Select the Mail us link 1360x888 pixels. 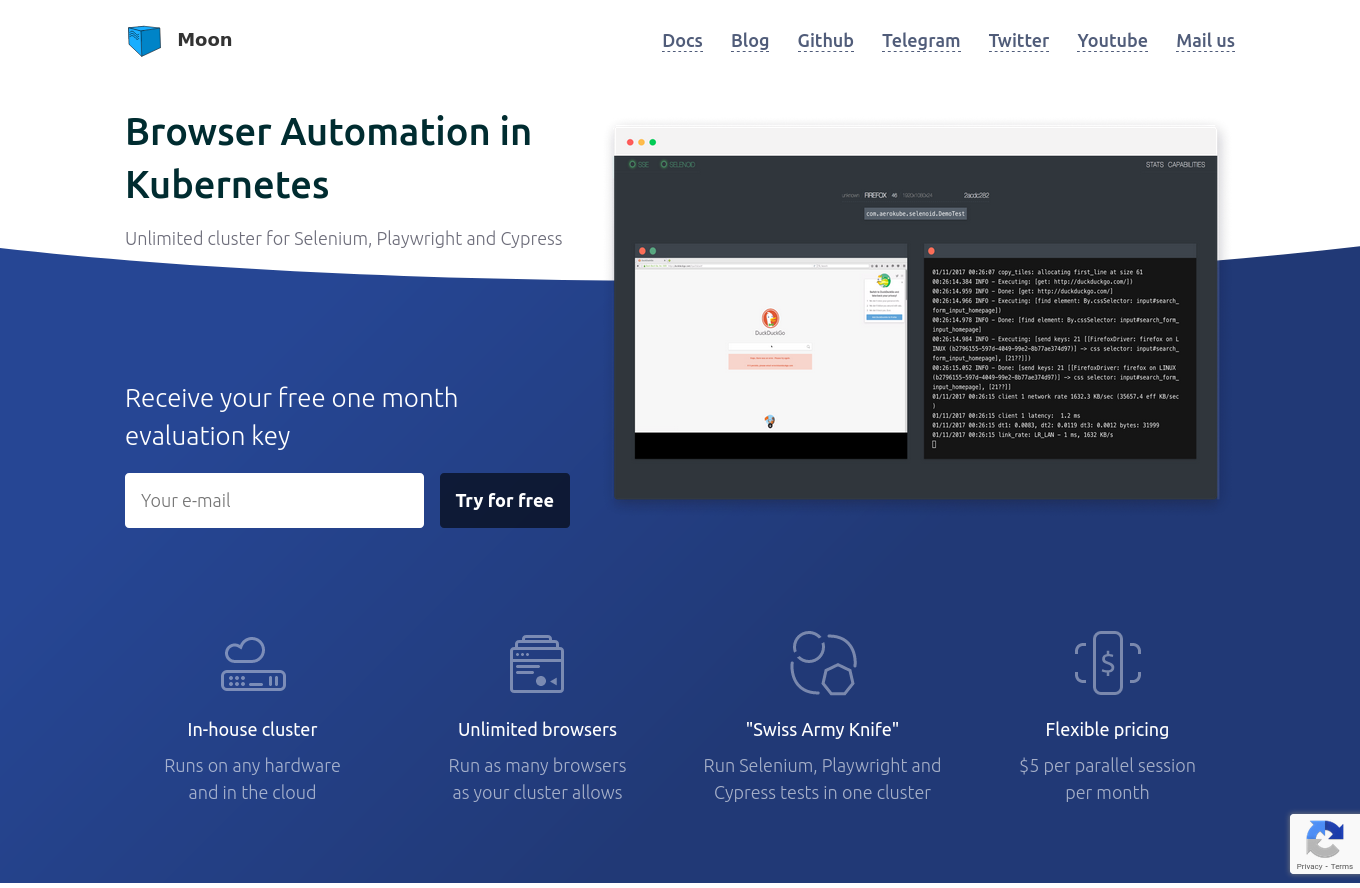[x=1205, y=41]
